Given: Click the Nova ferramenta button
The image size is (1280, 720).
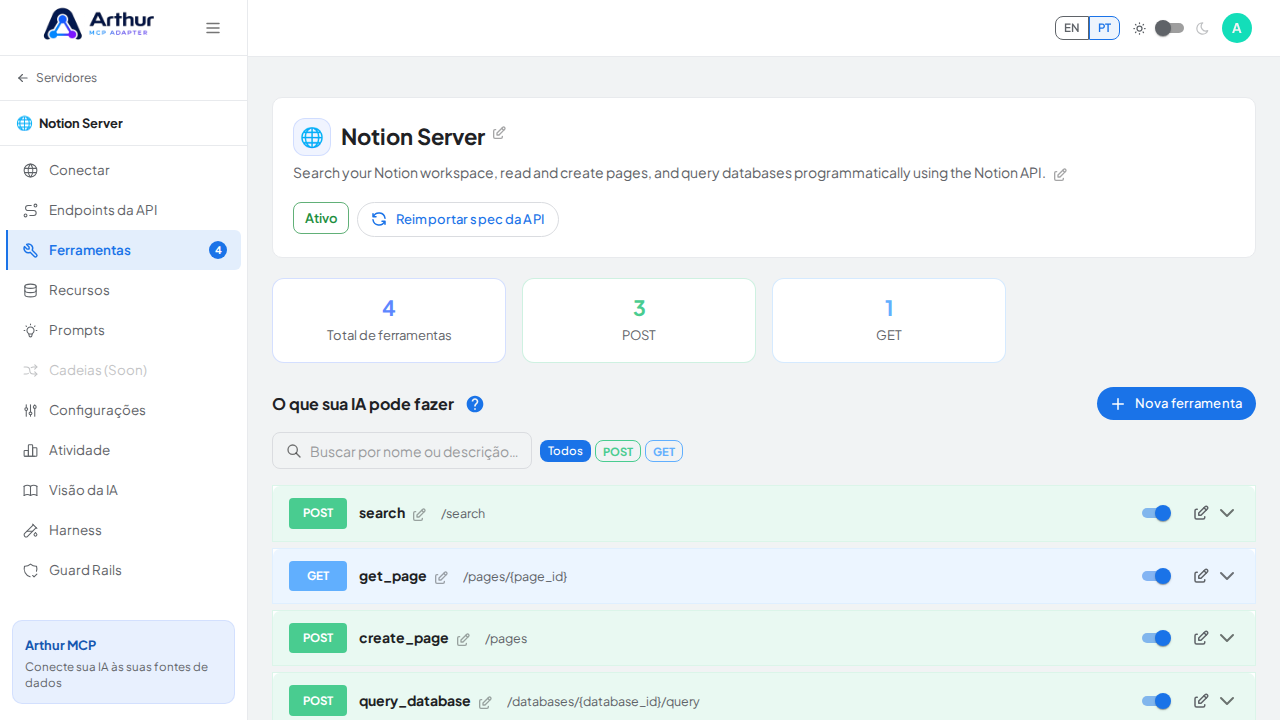Looking at the screenshot, I should (1176, 403).
